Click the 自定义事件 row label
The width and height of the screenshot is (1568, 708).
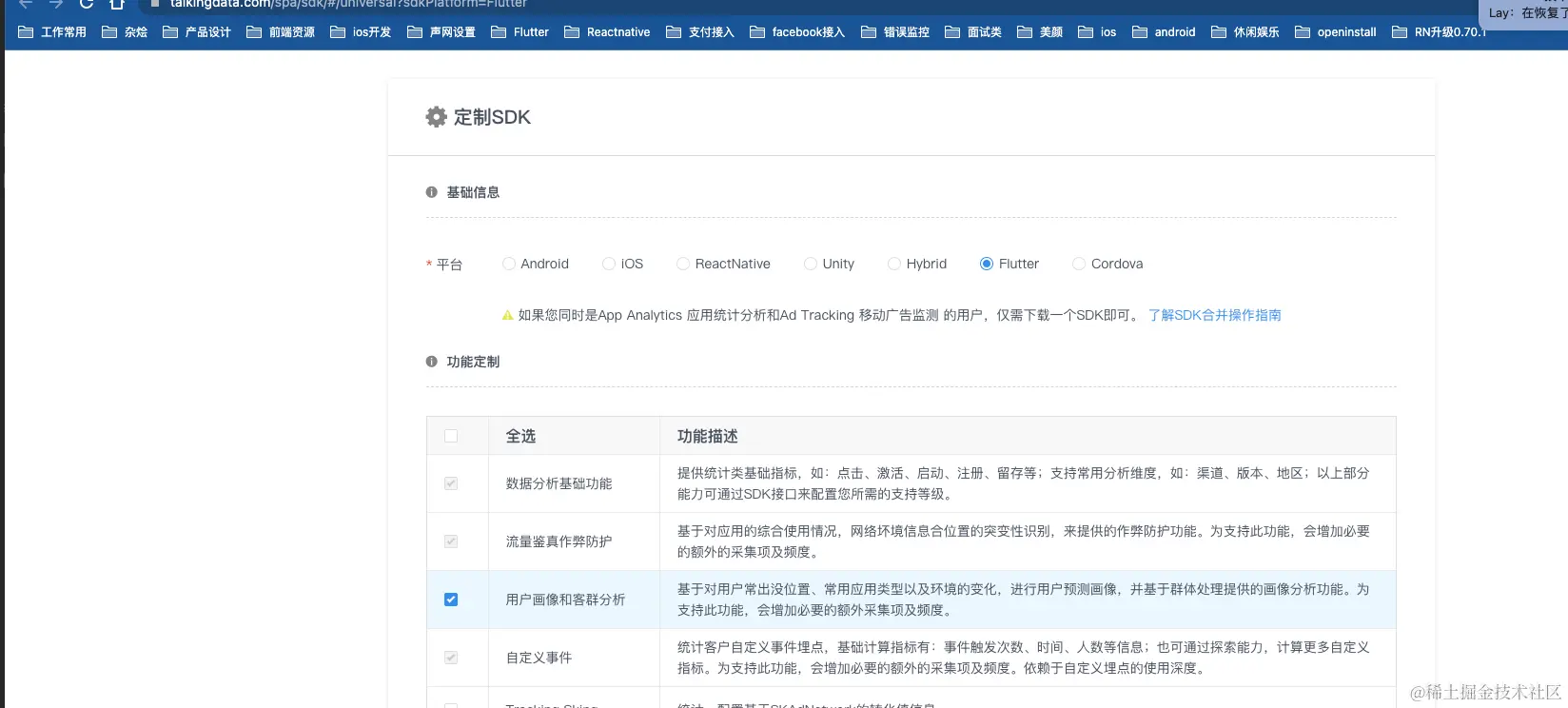pos(539,658)
